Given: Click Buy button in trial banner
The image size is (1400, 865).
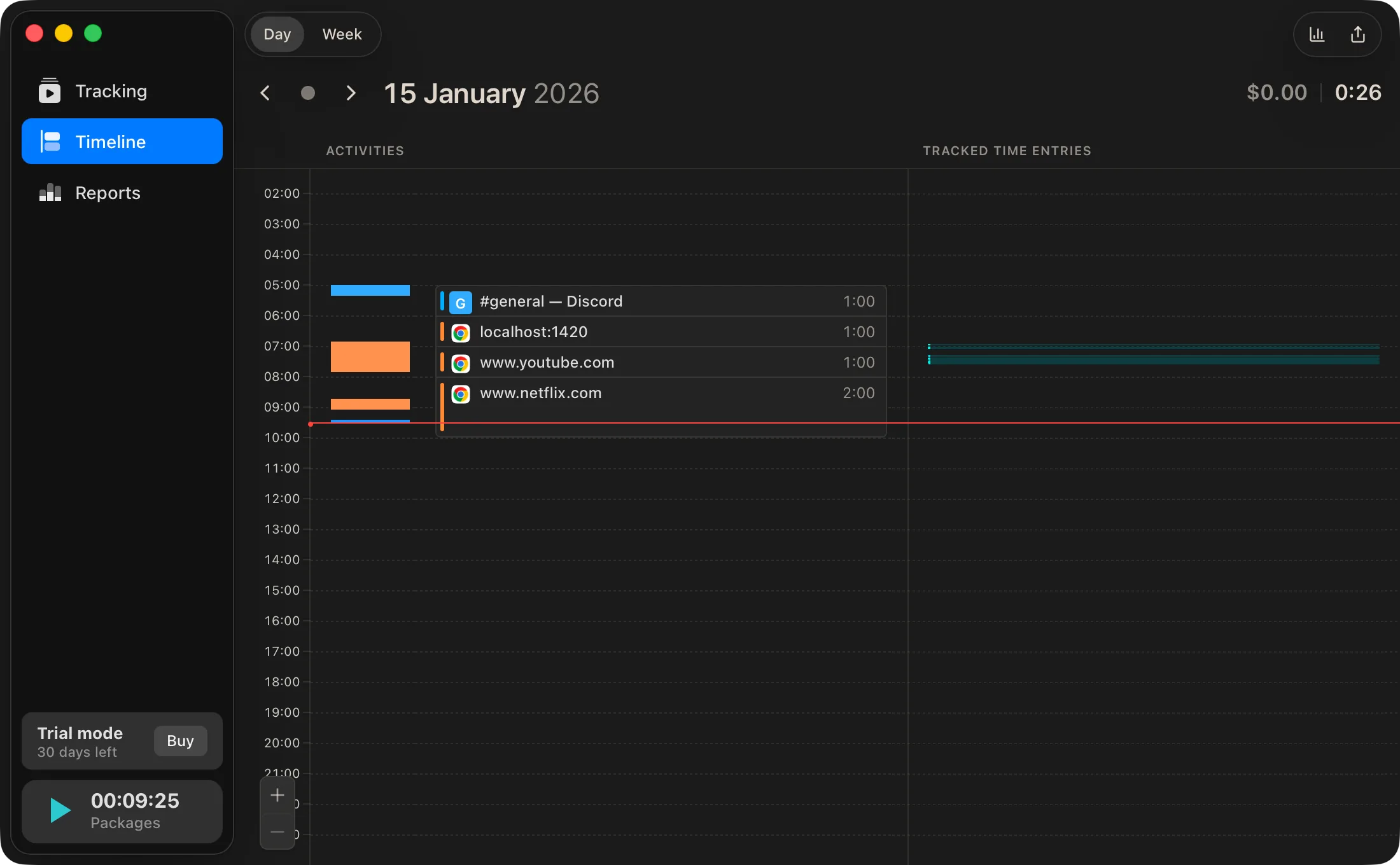Looking at the screenshot, I should click(180, 741).
